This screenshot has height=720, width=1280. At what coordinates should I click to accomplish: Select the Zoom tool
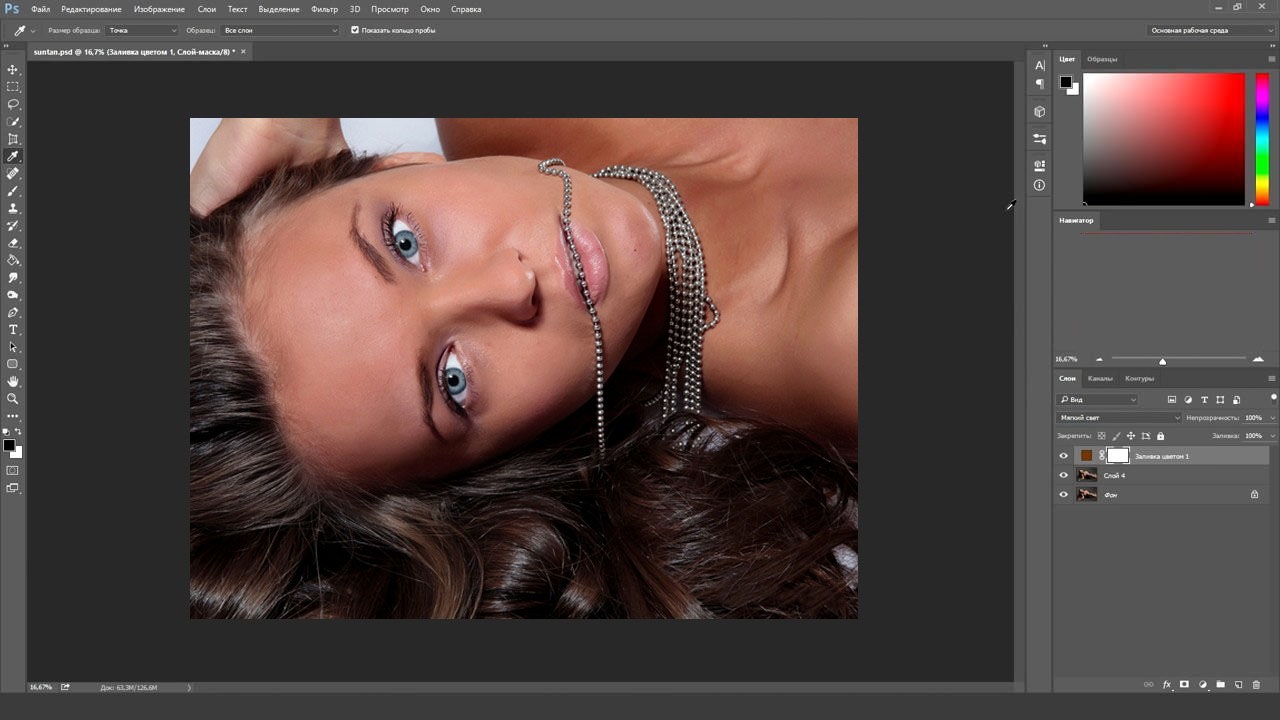13,398
